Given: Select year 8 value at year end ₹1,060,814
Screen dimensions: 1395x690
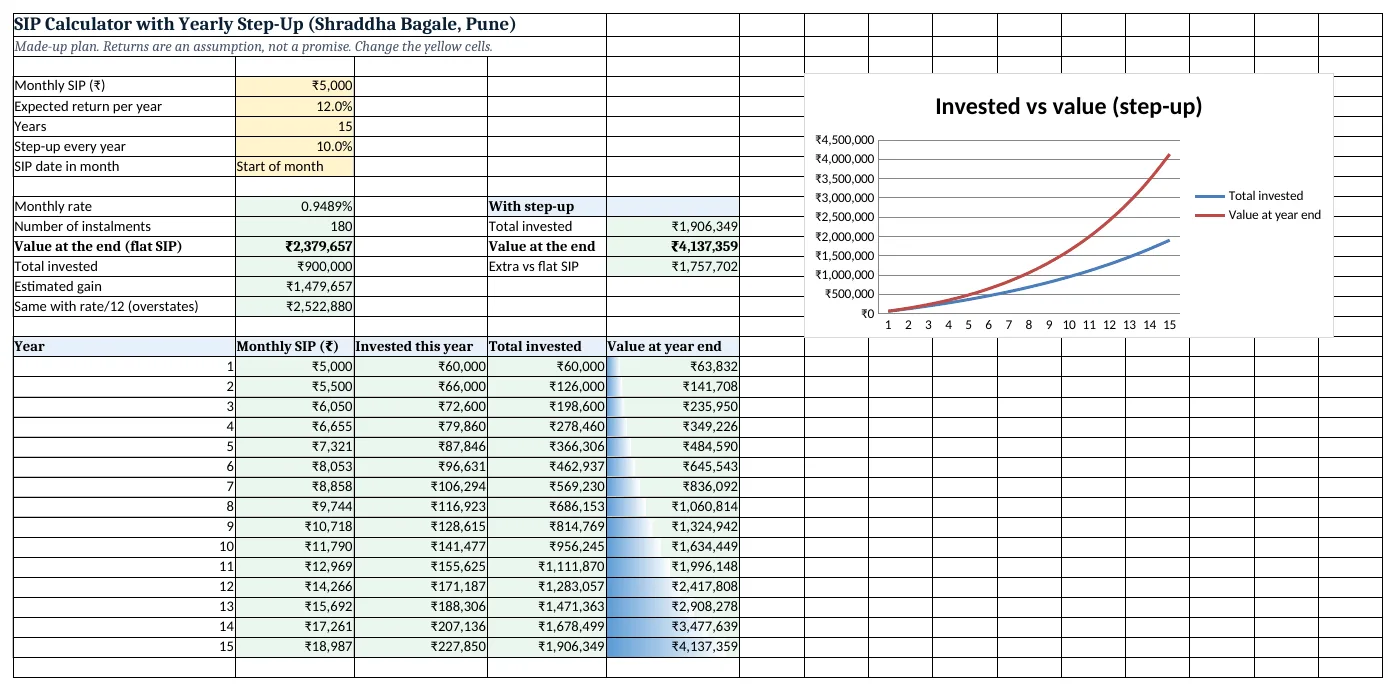Looking at the screenshot, I should coord(672,507).
